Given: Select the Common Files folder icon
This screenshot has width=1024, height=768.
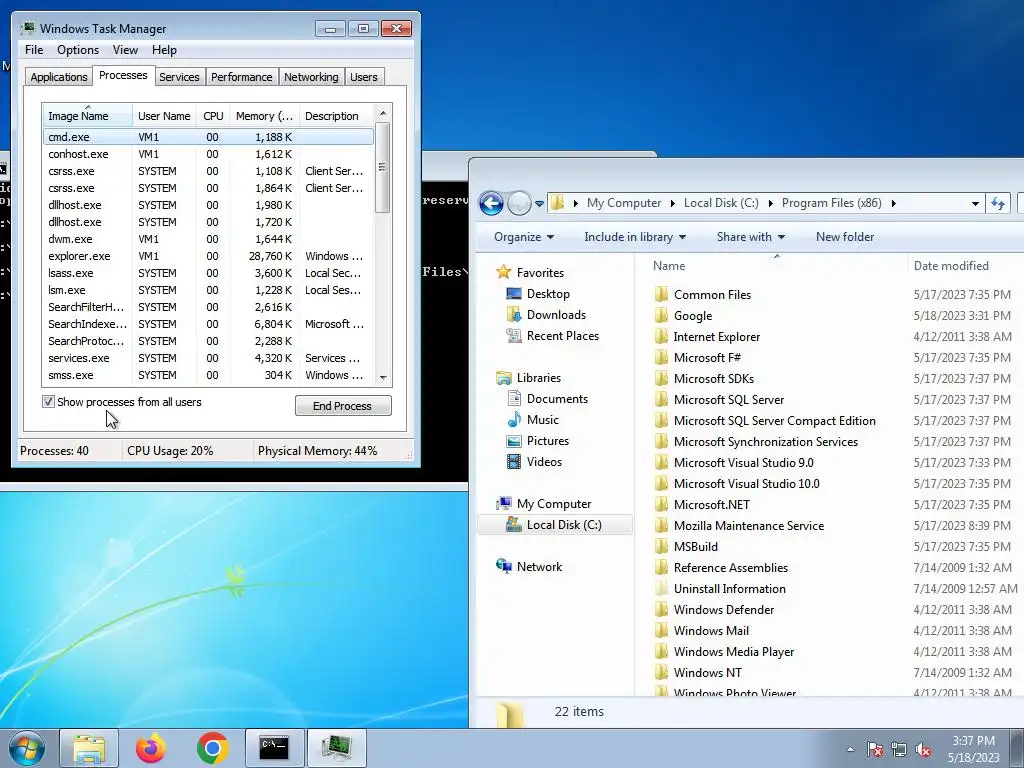Looking at the screenshot, I should 661,294.
